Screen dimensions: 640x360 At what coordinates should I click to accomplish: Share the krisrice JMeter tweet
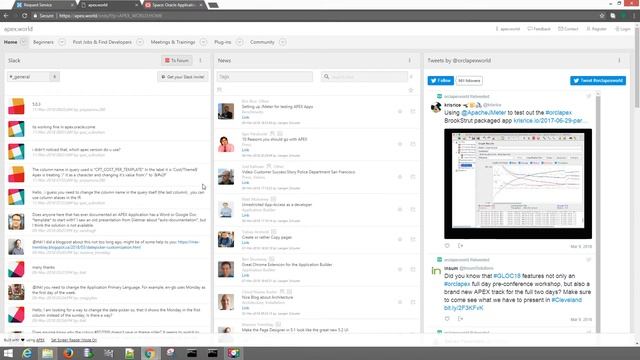[x=460, y=246]
